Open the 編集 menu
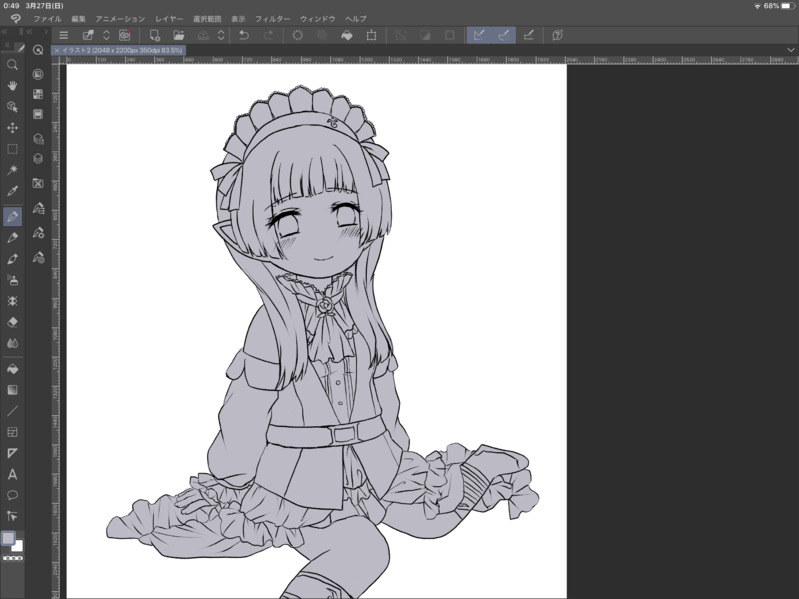Image resolution: width=799 pixels, height=599 pixels. click(x=78, y=19)
